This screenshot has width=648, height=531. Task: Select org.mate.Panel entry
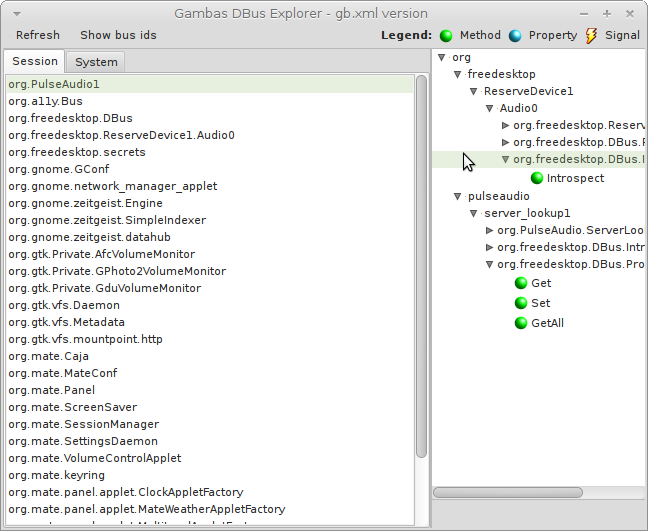(x=210, y=390)
